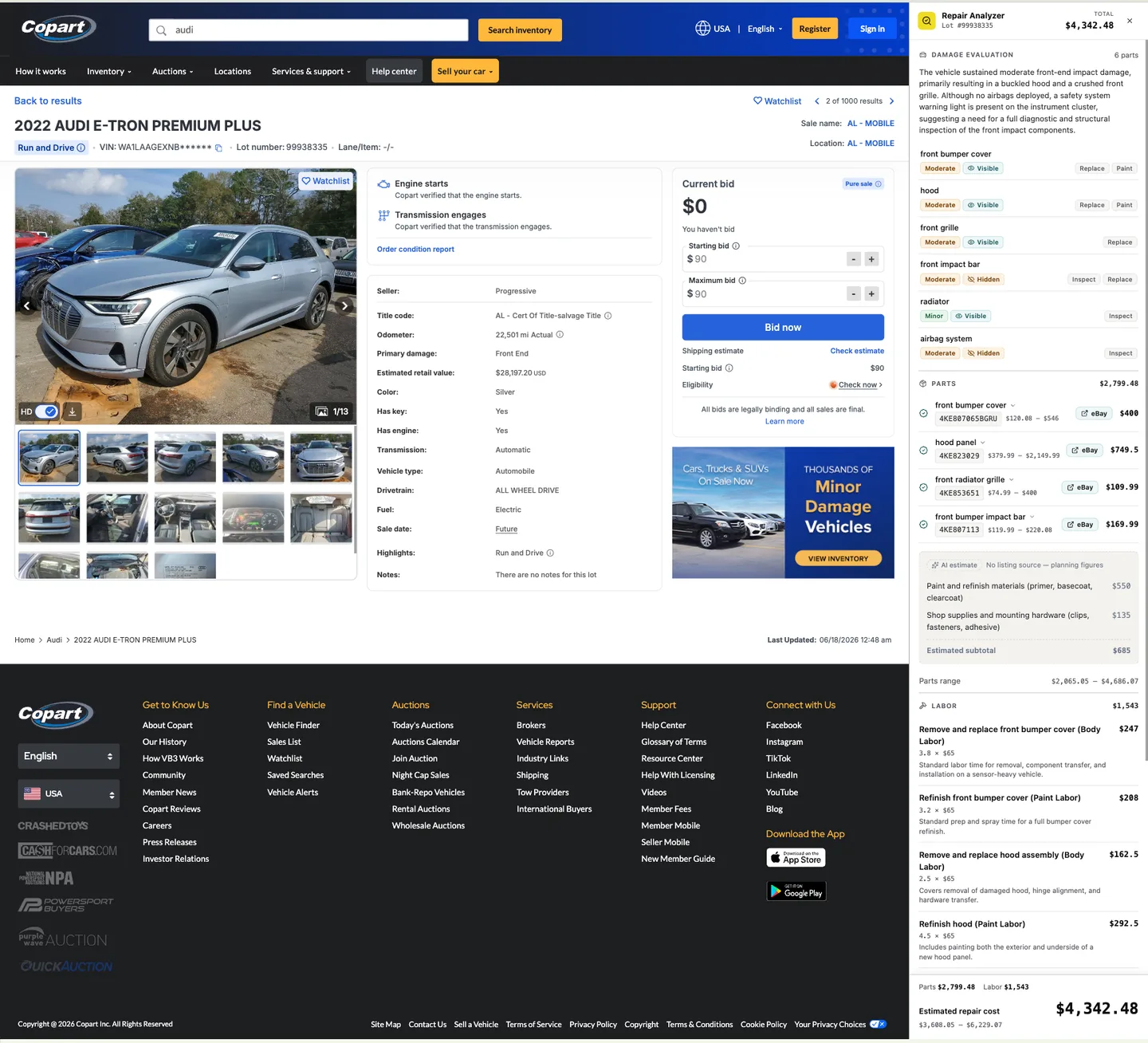Open Order condition report link
The height and width of the screenshot is (1043, 1148).
click(415, 250)
